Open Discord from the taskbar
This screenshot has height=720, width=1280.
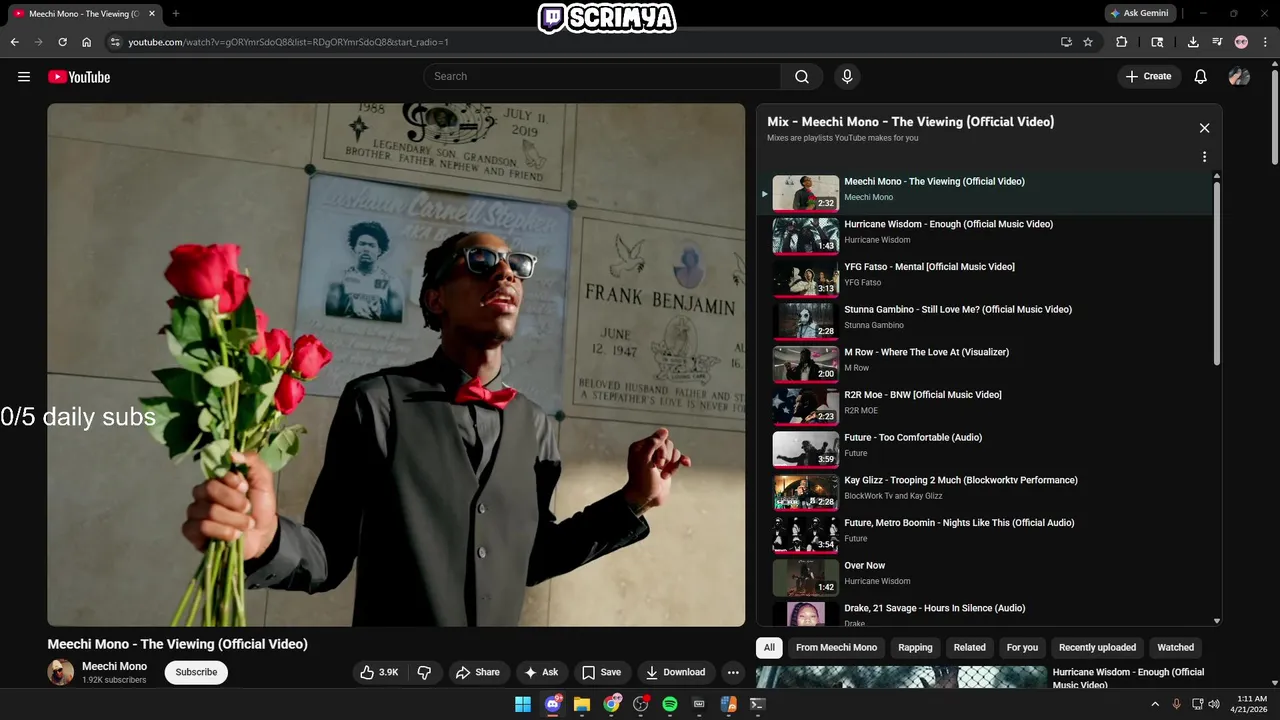click(x=553, y=704)
